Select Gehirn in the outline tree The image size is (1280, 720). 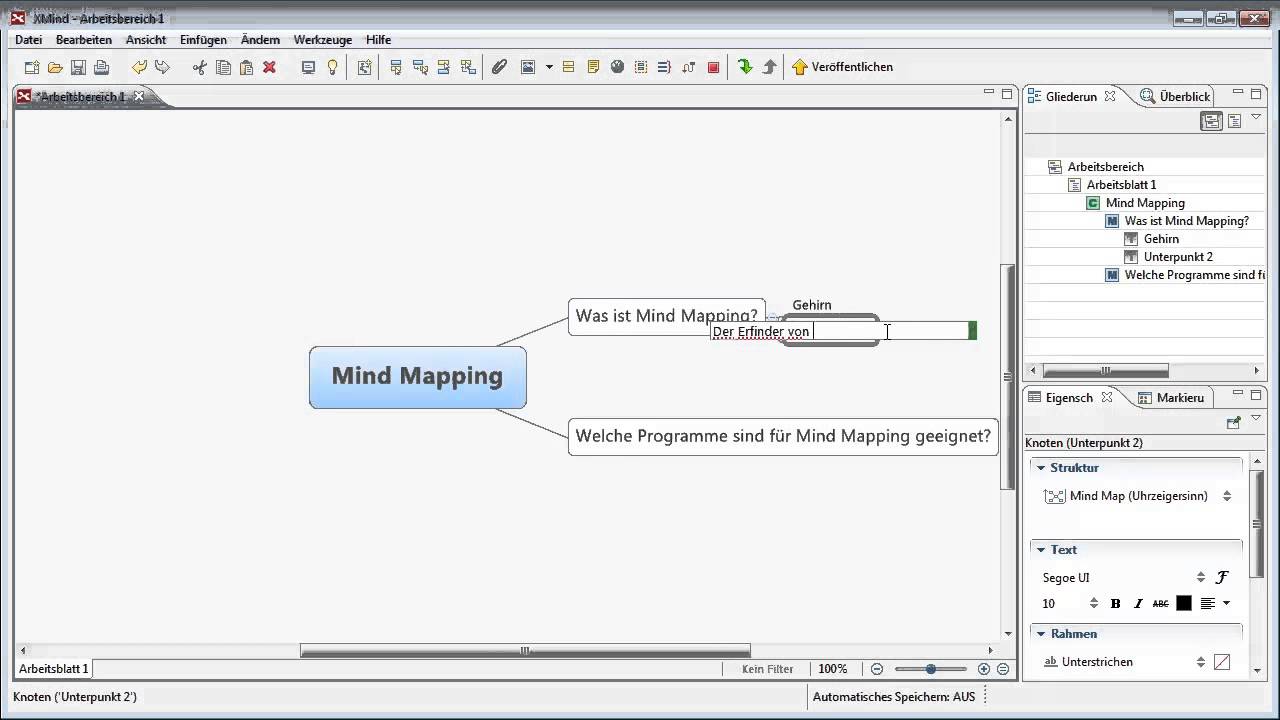[1161, 239]
